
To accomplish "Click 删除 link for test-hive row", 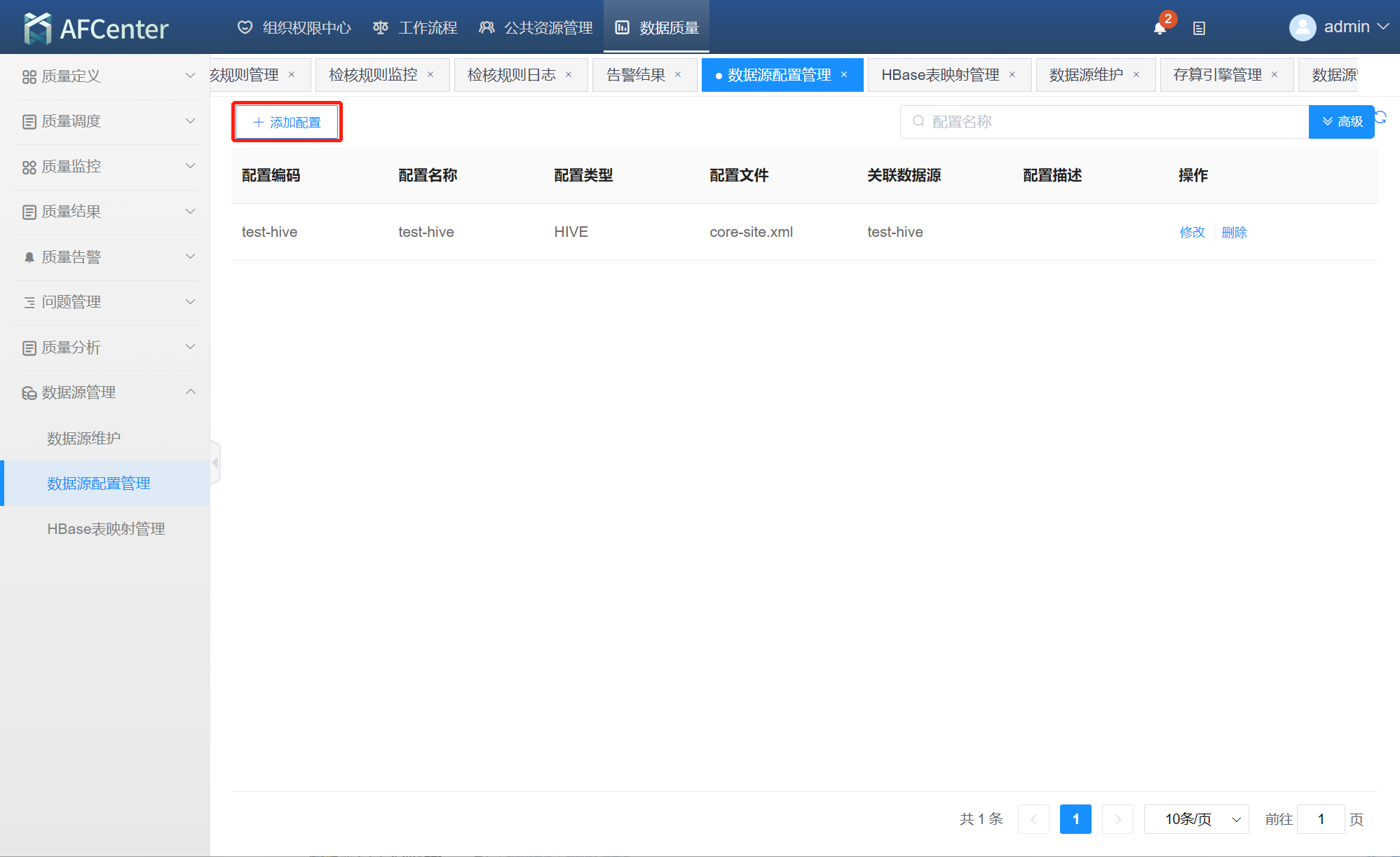I will [x=1234, y=233].
